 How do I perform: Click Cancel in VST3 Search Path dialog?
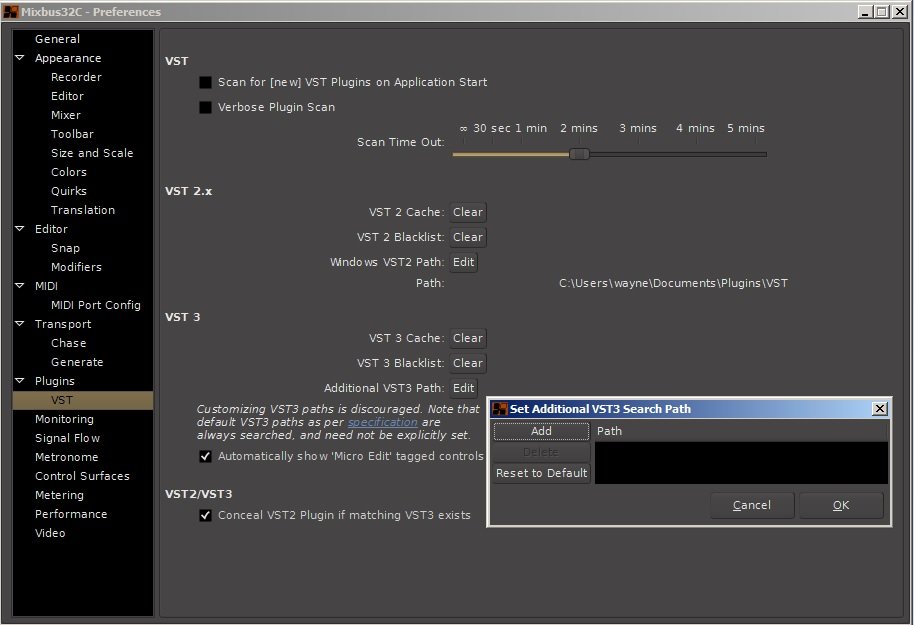click(x=752, y=505)
